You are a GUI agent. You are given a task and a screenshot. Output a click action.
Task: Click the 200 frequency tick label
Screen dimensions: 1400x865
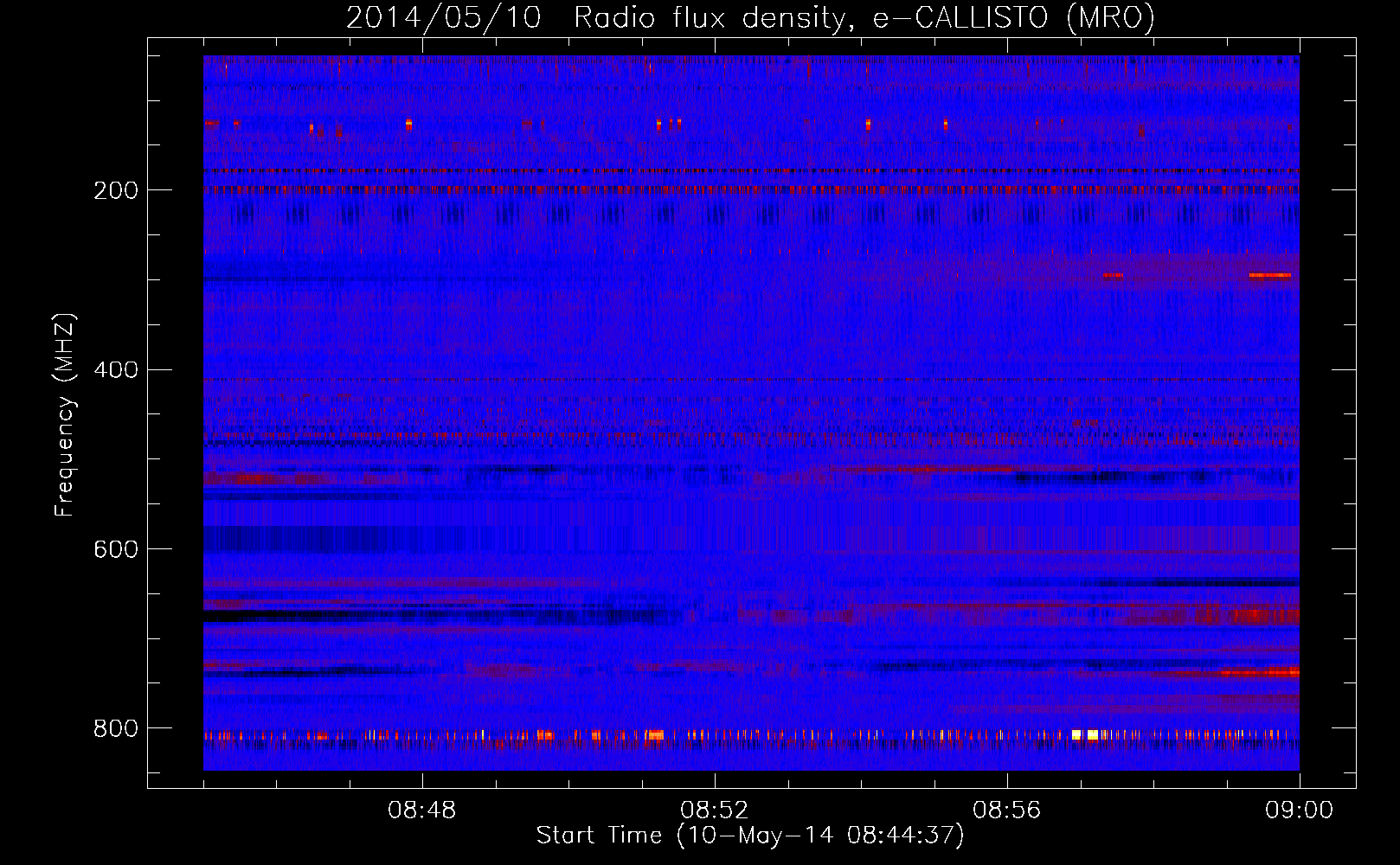(x=116, y=190)
